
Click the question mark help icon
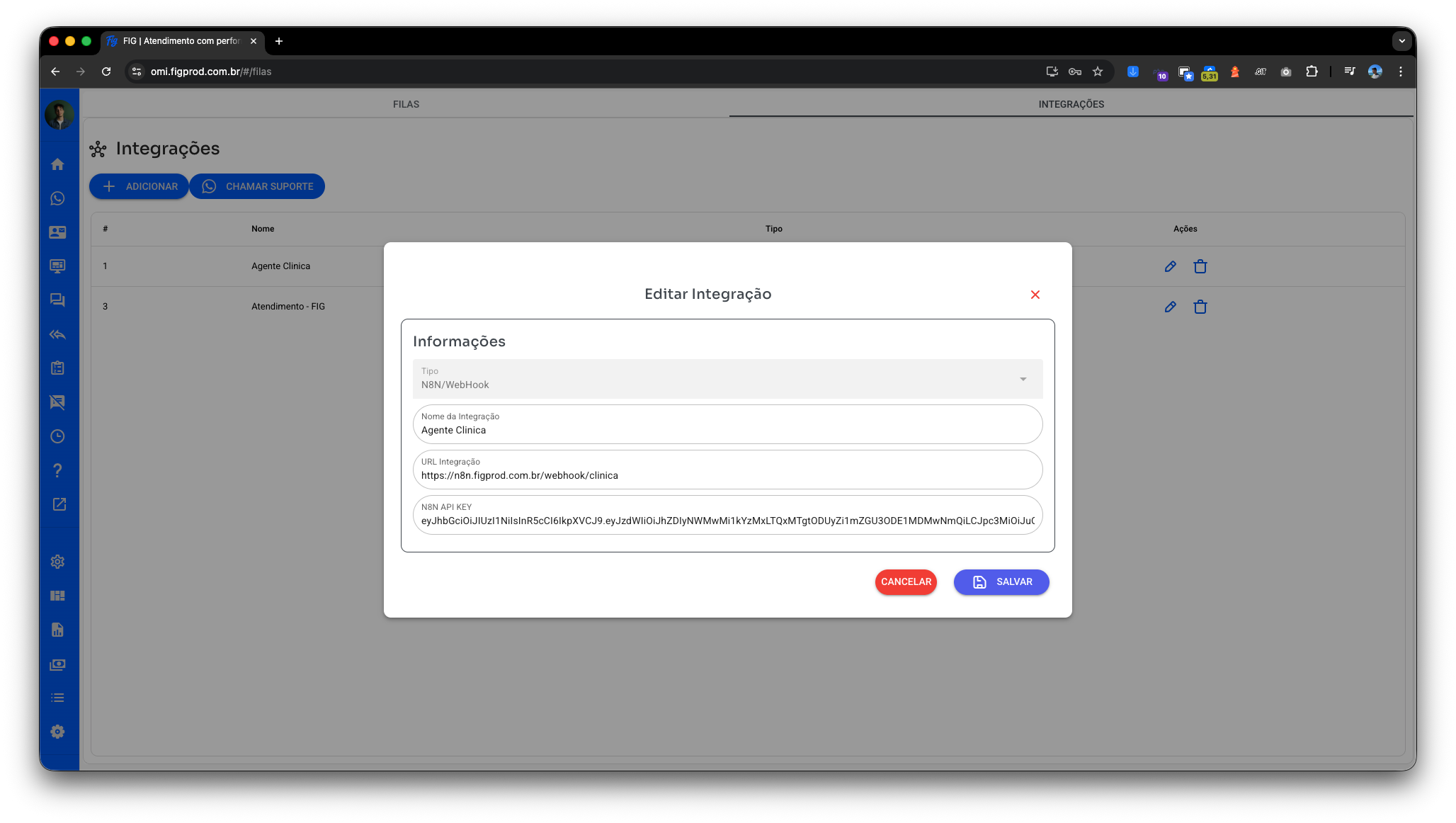pyautogui.click(x=58, y=470)
